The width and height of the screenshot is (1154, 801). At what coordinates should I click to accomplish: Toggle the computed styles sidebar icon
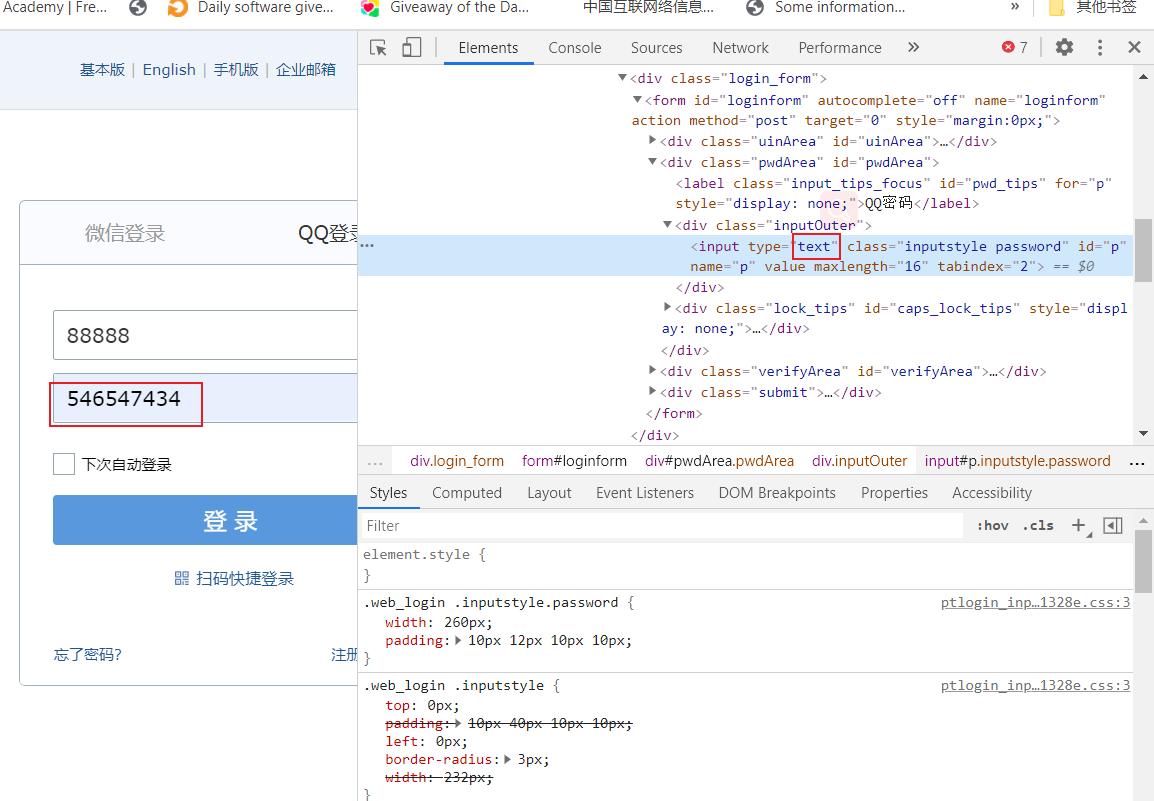click(x=1113, y=525)
